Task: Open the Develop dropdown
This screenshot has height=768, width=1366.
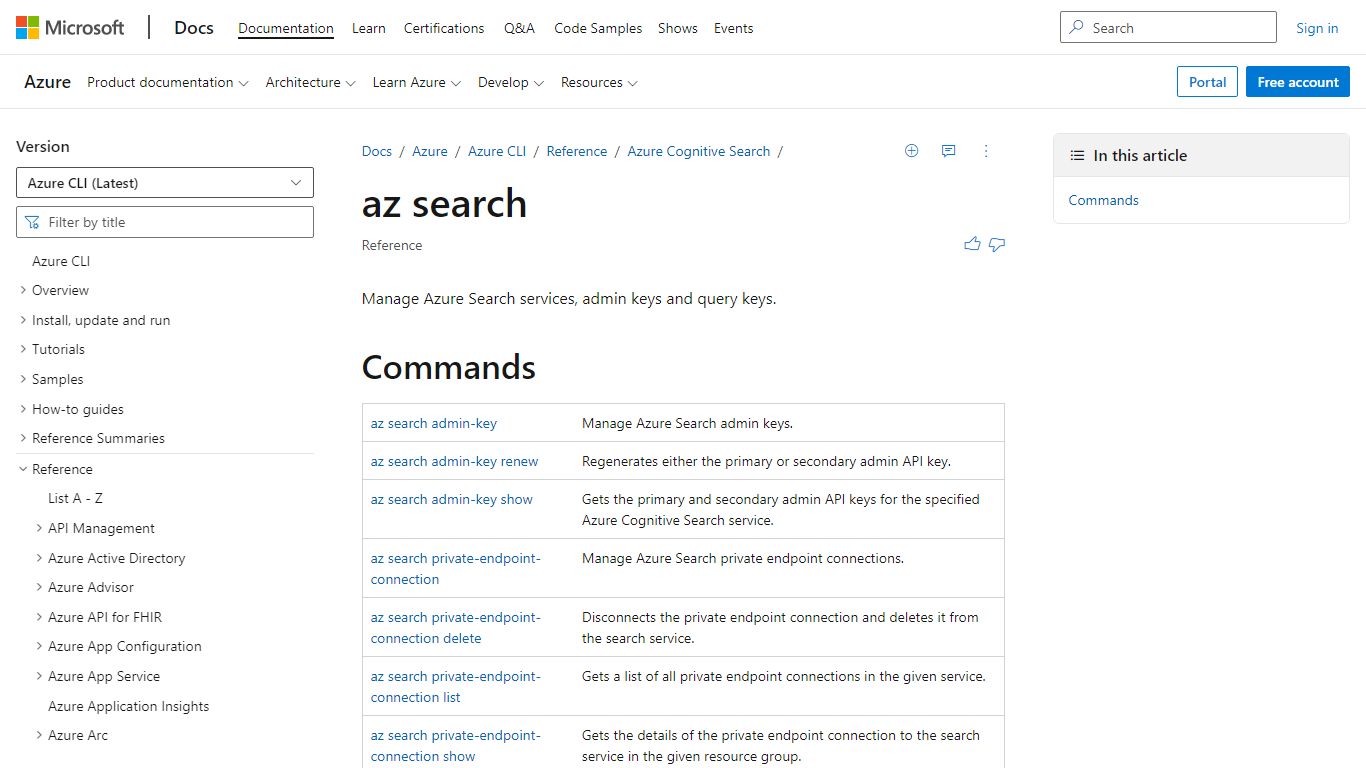Action: 510,82
